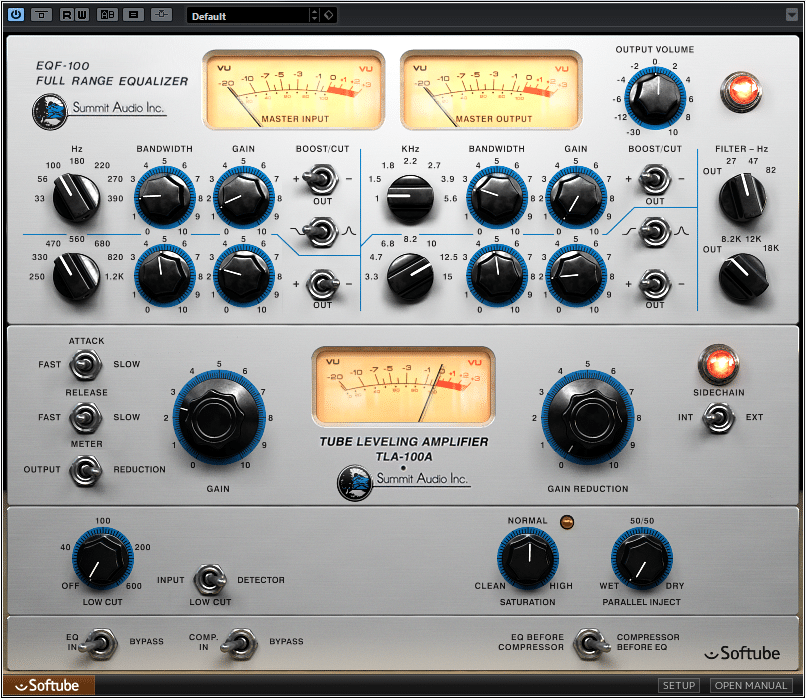The image size is (806, 699).
Task: Toggle Boost/Cut switch of the 33–390 Hz band
Action: pos(322,179)
